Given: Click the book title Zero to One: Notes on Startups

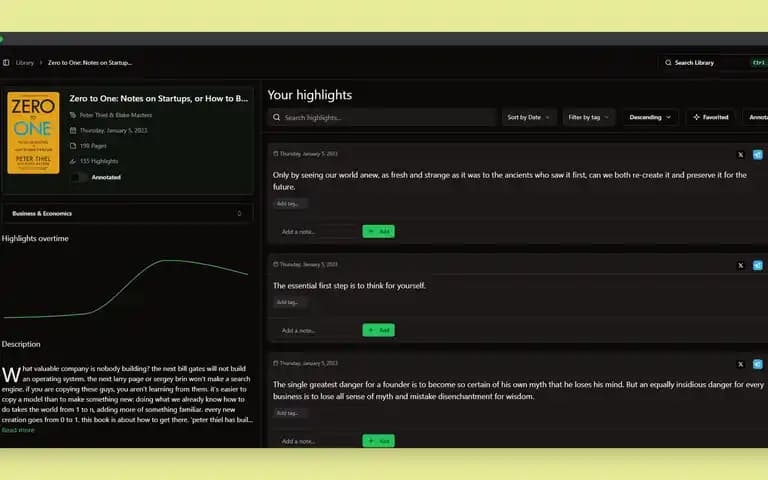Looking at the screenshot, I should pos(159,98).
